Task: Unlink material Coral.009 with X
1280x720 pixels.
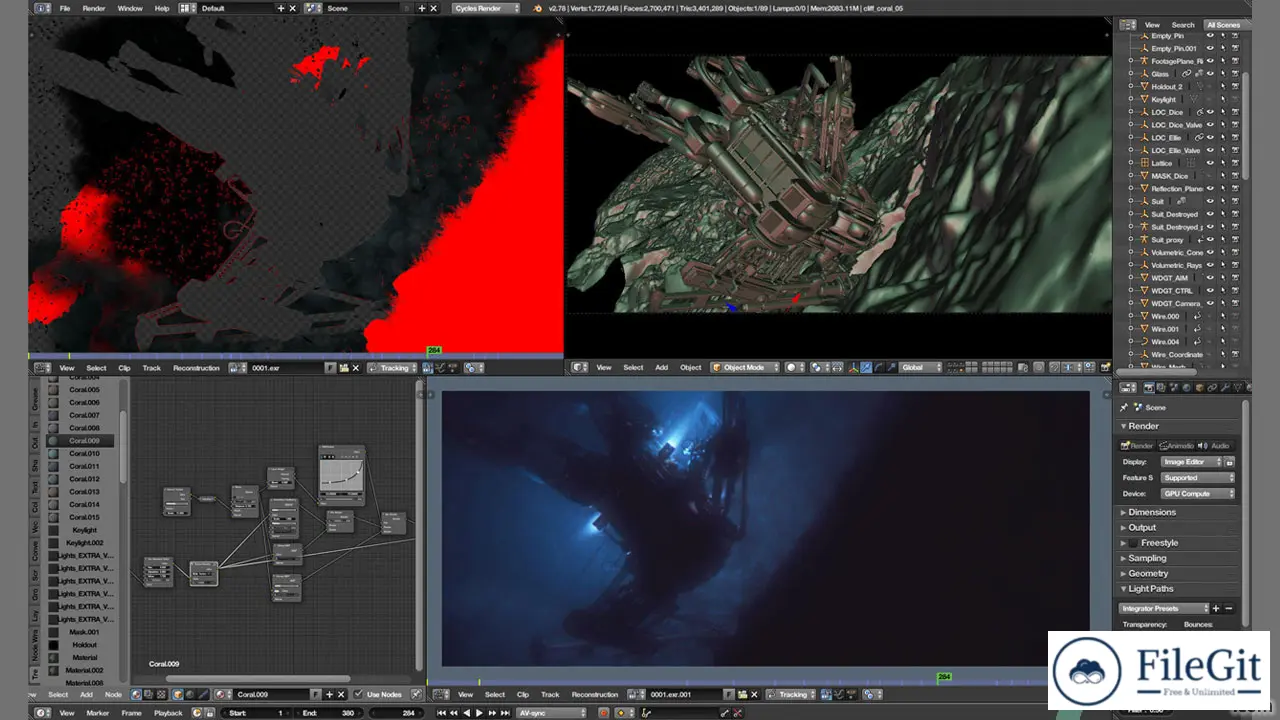Action: click(341, 694)
